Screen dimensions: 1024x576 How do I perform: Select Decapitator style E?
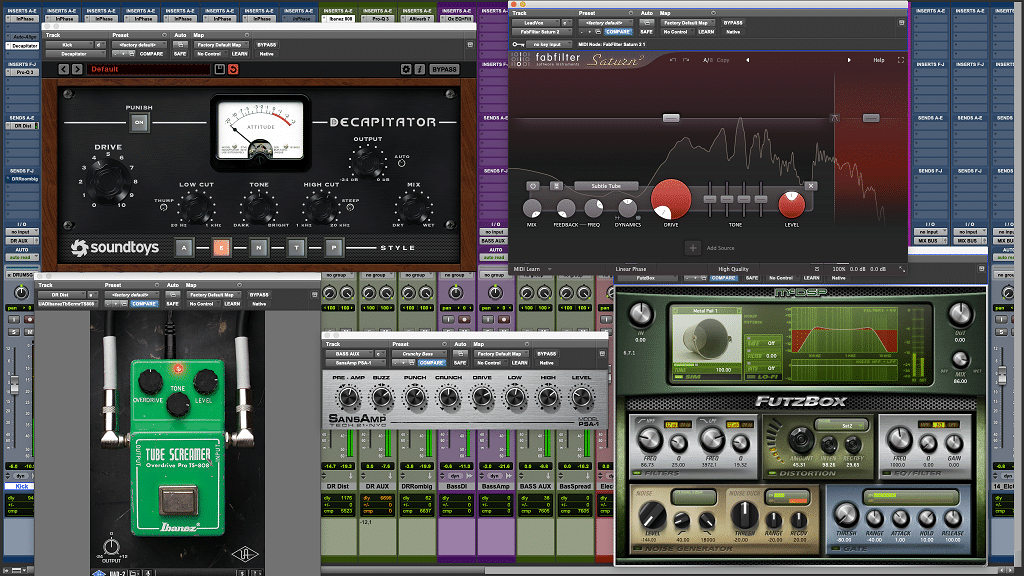click(221, 248)
